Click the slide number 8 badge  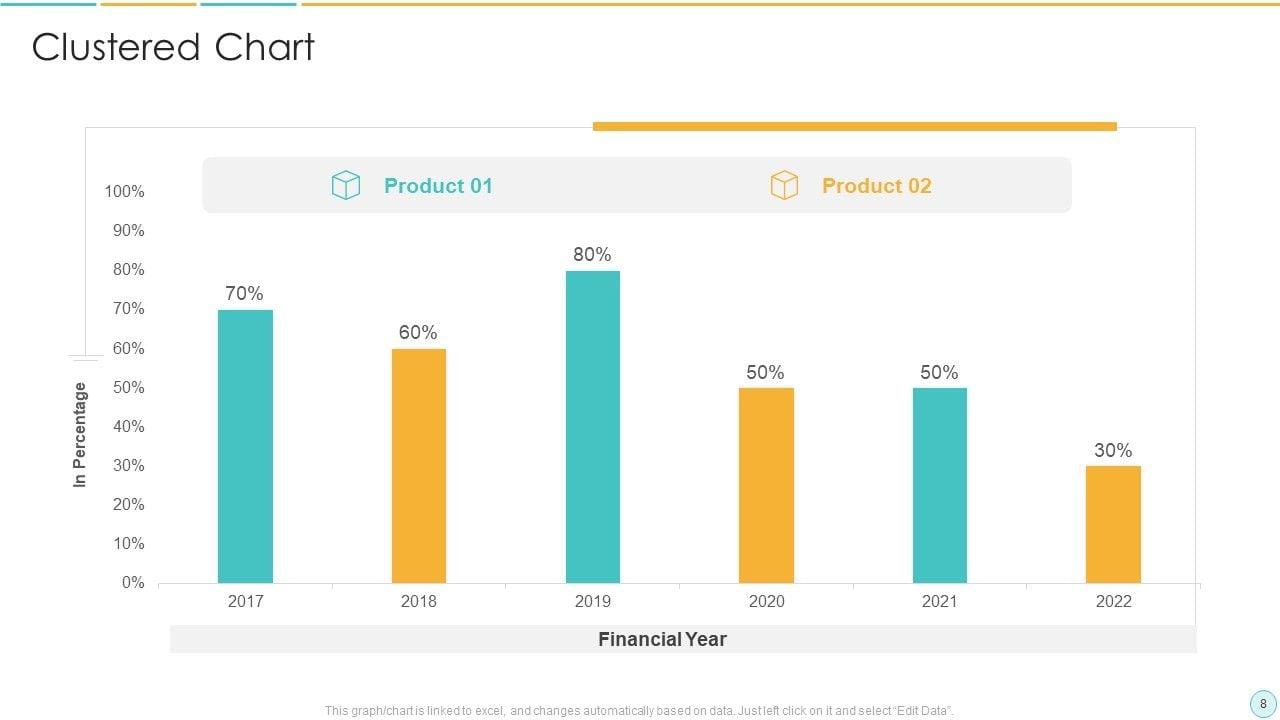[1263, 703]
